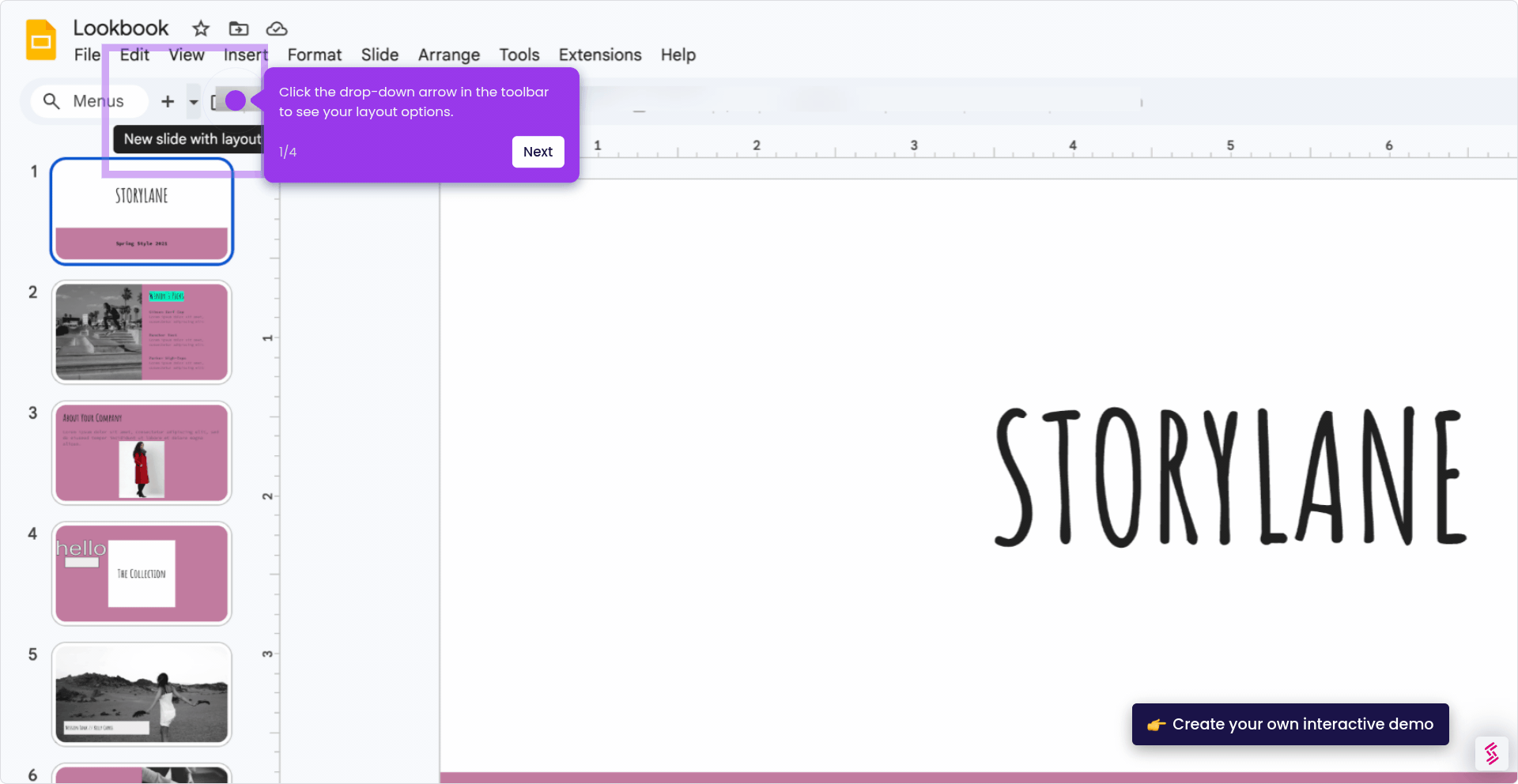Viewport: 1518px width, 784px height.
Task: Click the pulsing purple hotspot dot
Action: pos(236,100)
